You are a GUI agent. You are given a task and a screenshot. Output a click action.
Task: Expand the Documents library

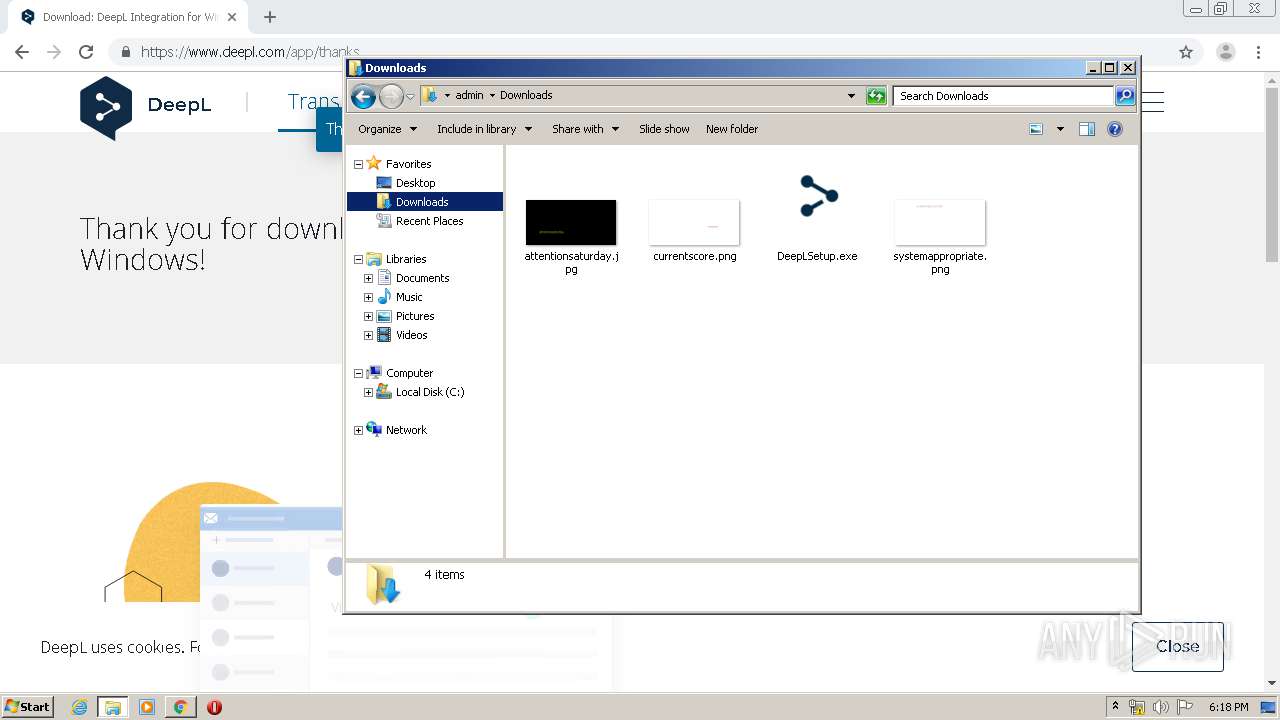click(x=368, y=278)
